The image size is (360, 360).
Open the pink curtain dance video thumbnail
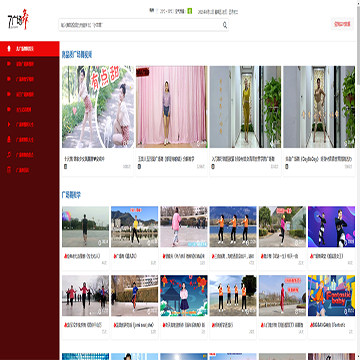click(172, 107)
